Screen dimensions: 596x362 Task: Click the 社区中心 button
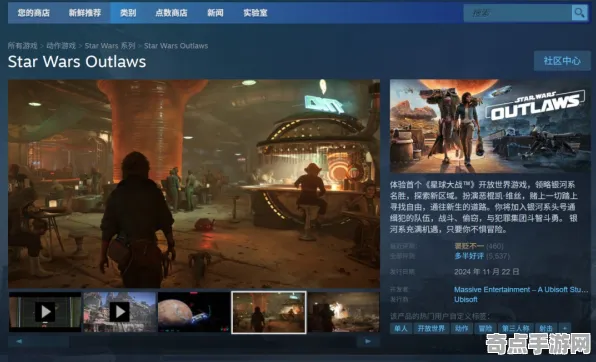[562, 60]
